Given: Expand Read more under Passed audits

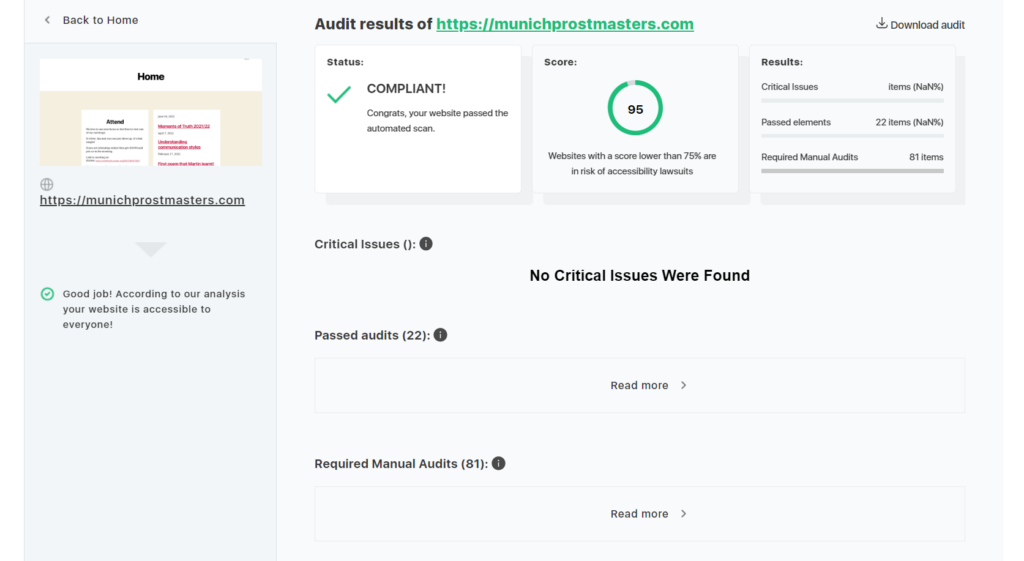Looking at the screenshot, I should 639,385.
